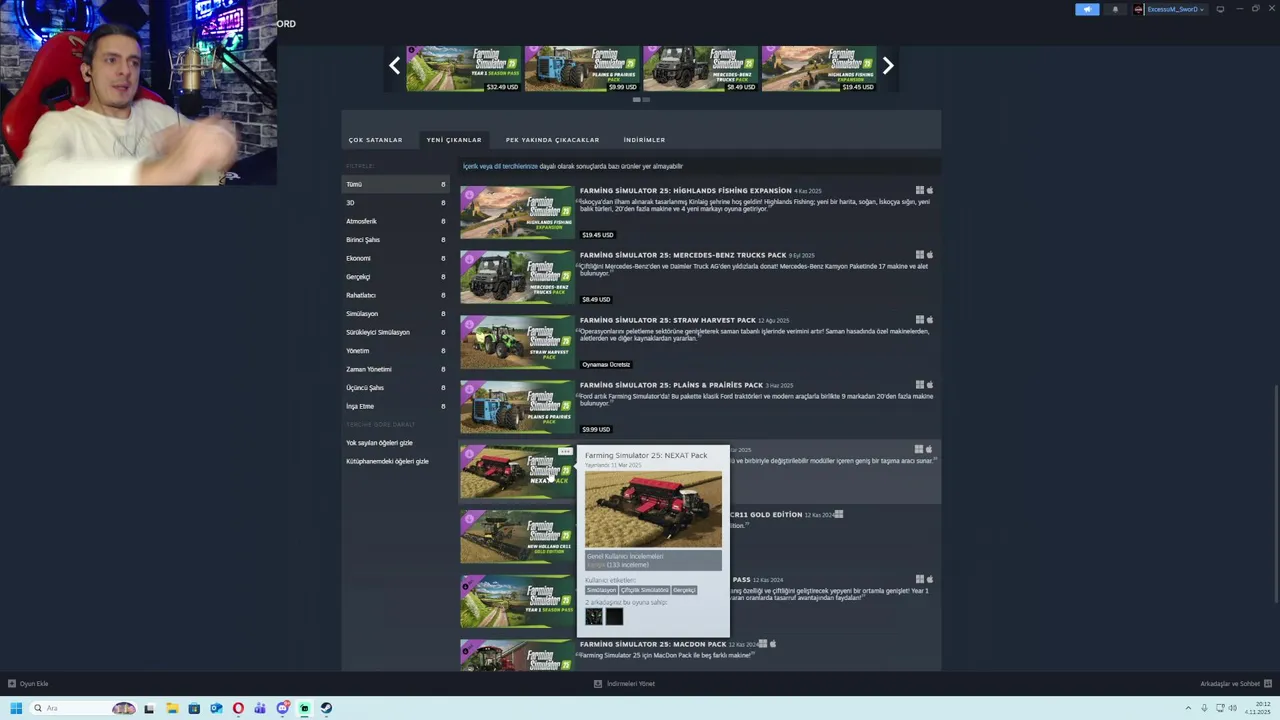Select the Gerçekçi tag filter
Image resolution: width=1280 pixels, height=720 pixels.
[x=396, y=277]
